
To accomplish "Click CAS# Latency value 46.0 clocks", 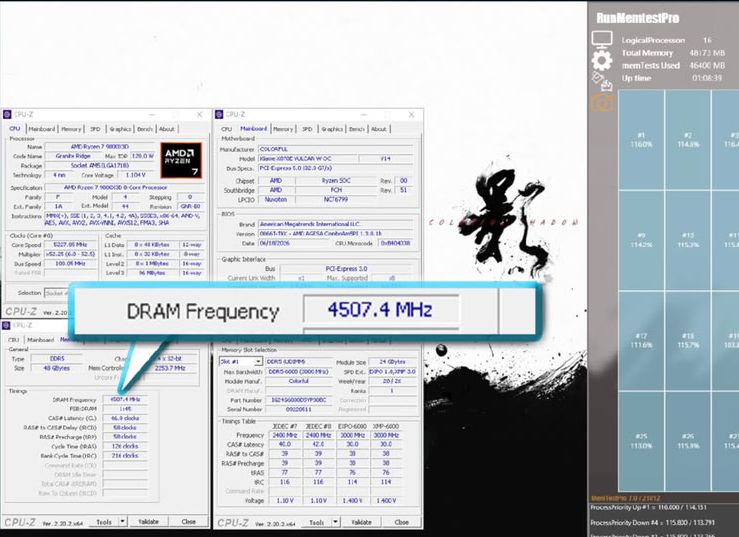I will click(x=125, y=418).
